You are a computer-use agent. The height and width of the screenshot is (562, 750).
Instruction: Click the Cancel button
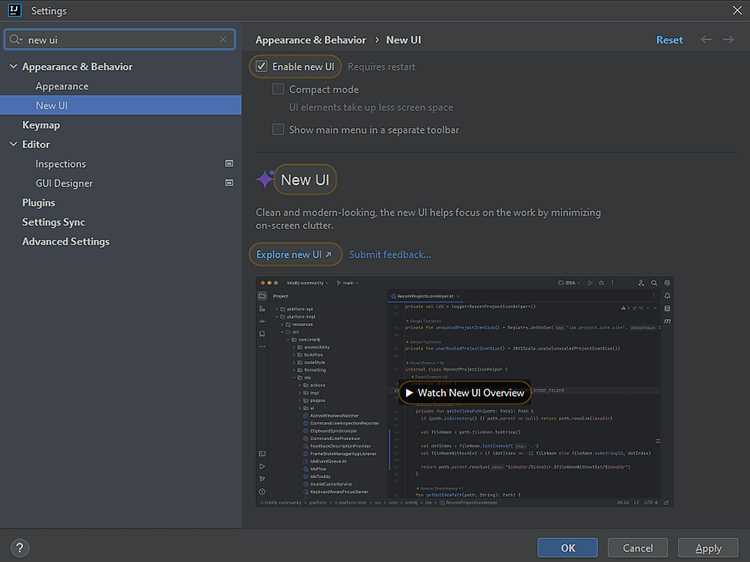point(638,548)
